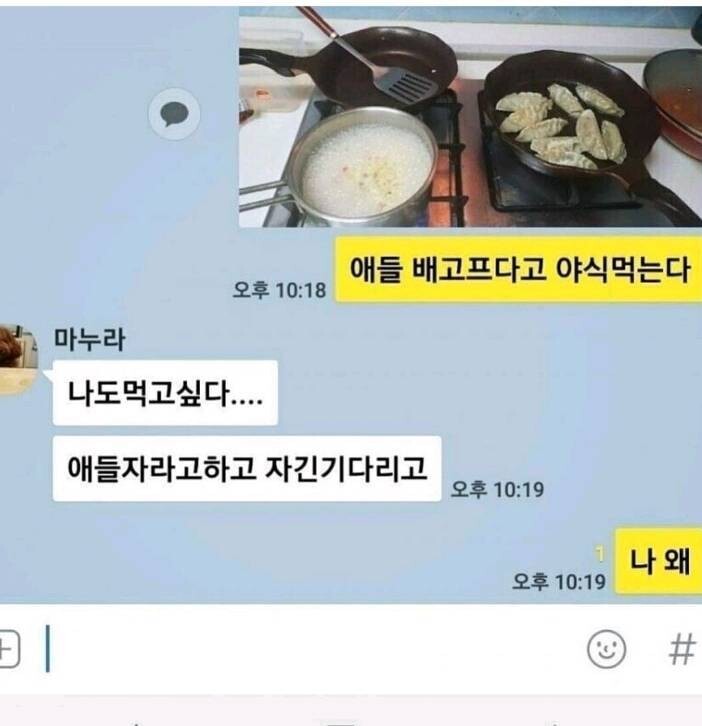
Task: Open 마누라's profile picture
Action: tap(17, 360)
